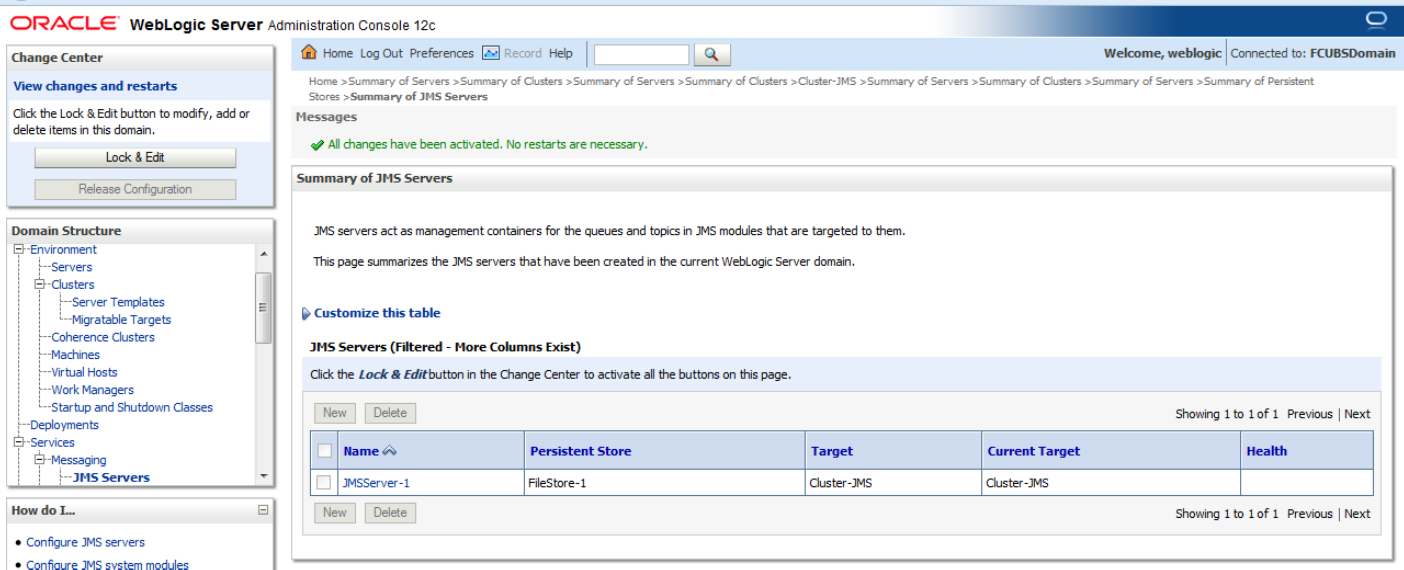
Task: Collapse the Messaging tree node
Action: click(x=40, y=460)
